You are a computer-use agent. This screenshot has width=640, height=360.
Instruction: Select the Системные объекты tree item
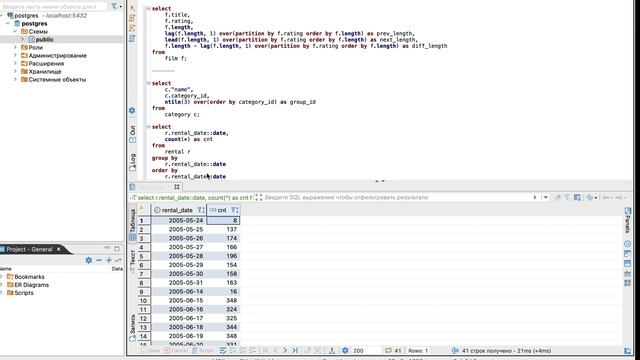click(x=57, y=80)
